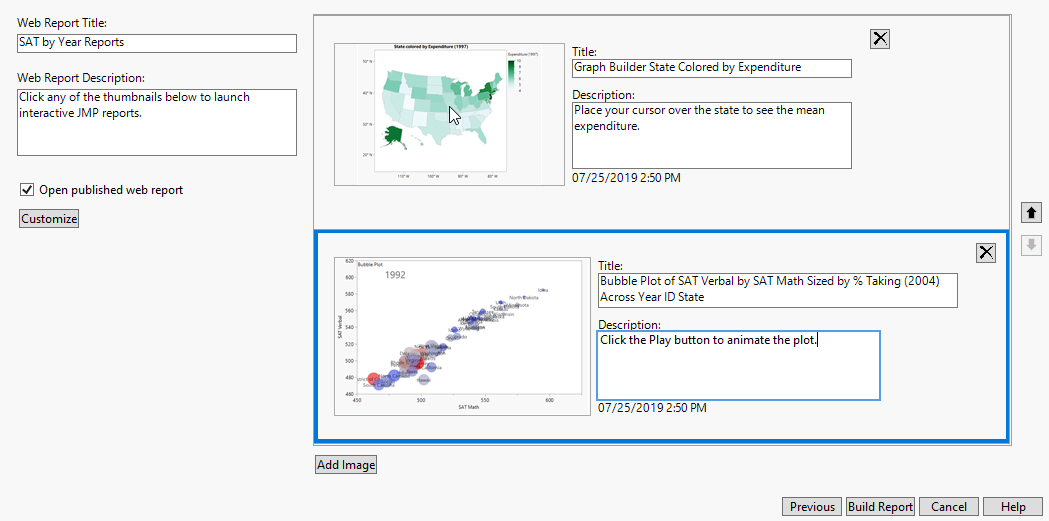
Task: Cancel the web report dialog
Action: [949, 507]
